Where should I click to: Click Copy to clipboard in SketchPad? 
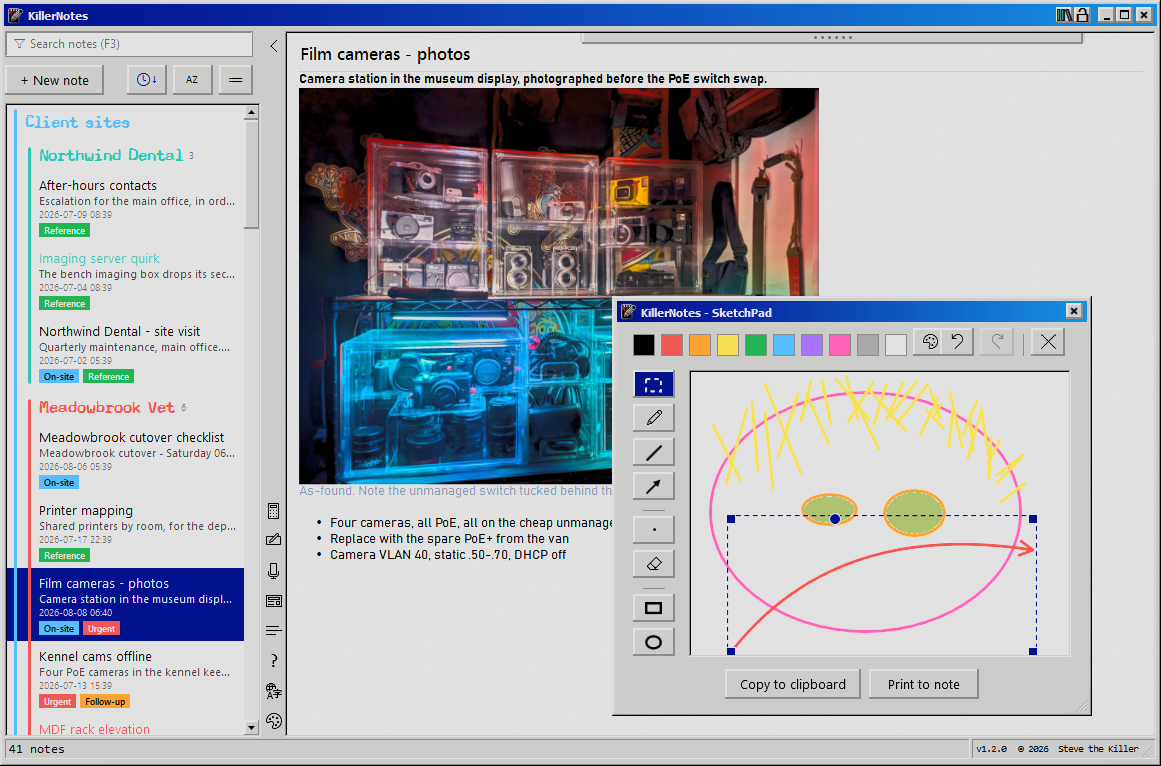pyautogui.click(x=792, y=684)
